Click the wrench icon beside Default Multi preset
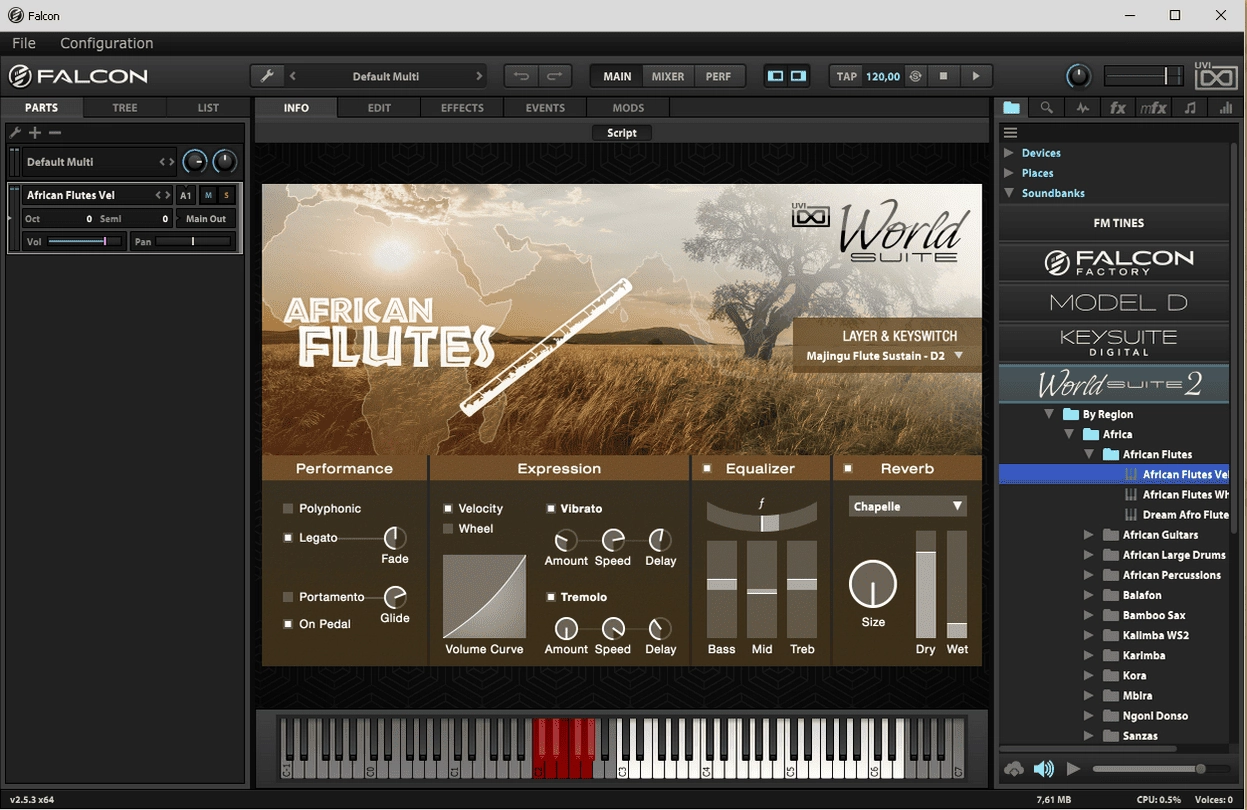1247x810 pixels. [x=267, y=76]
